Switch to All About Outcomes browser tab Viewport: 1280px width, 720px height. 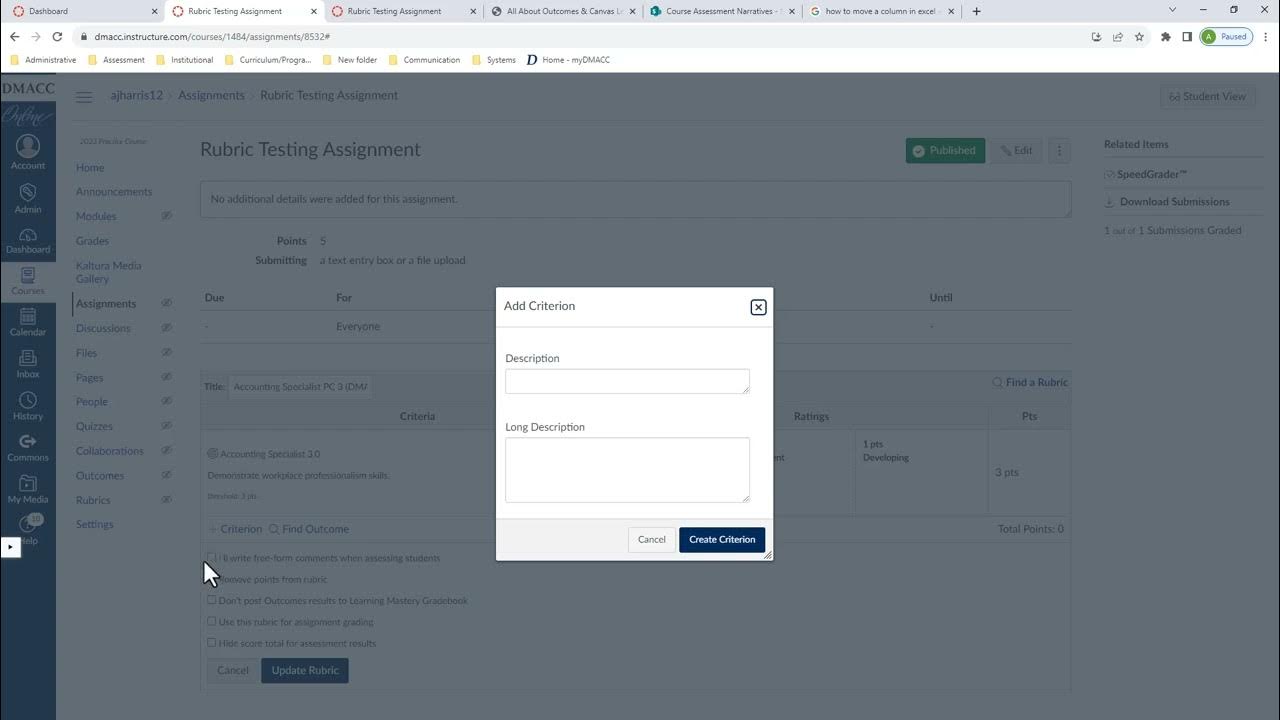(x=565, y=11)
